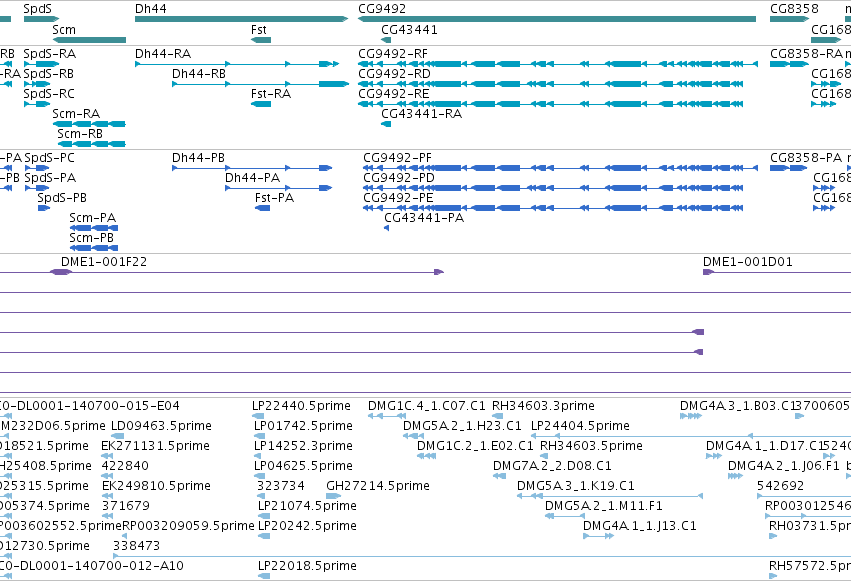Select protein CG8358-PA
Image resolution: width=851 pixels, height=581 pixels.
click(789, 168)
